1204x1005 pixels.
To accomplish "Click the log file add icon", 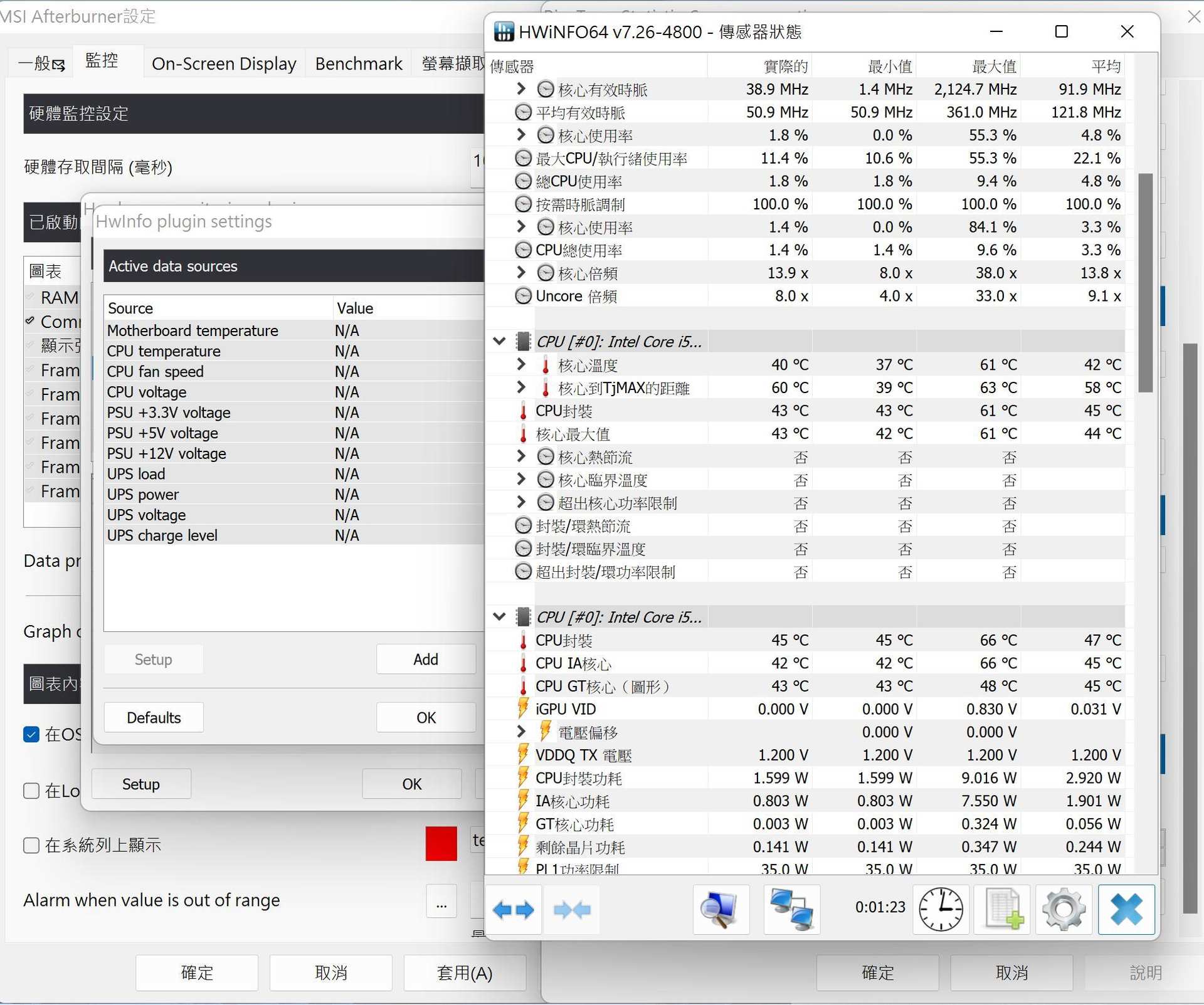I will (x=1002, y=910).
